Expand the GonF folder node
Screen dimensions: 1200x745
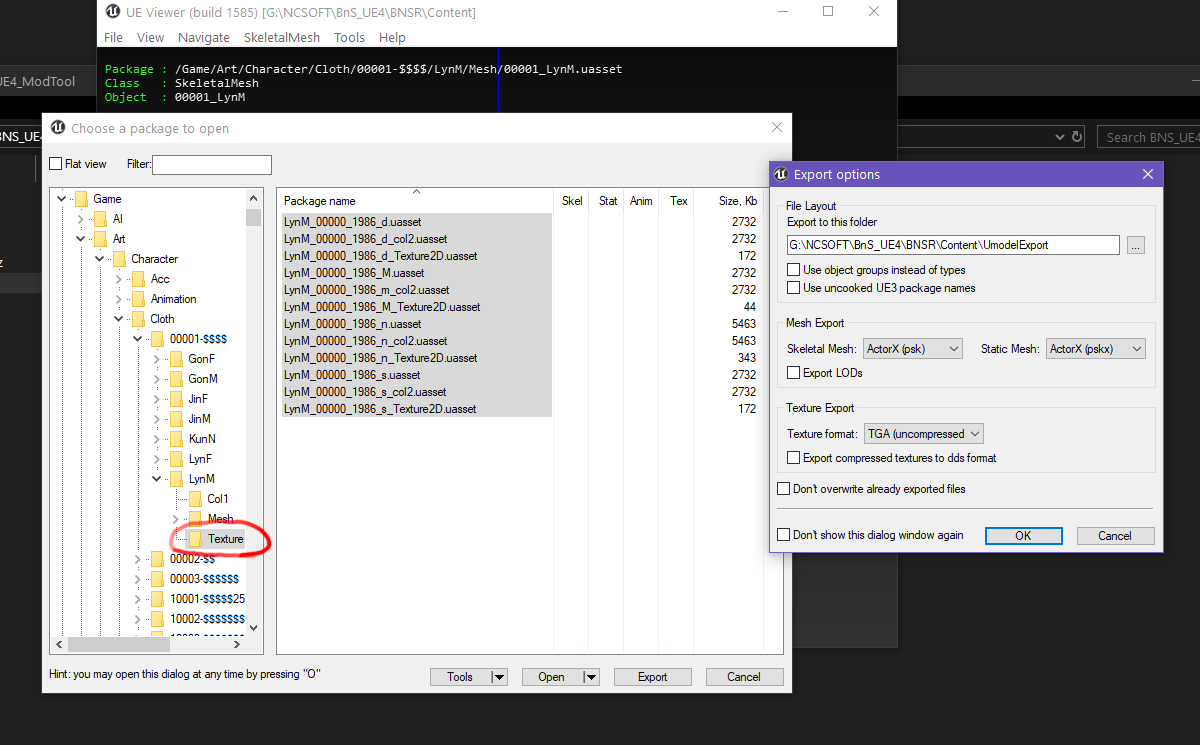[158, 359]
